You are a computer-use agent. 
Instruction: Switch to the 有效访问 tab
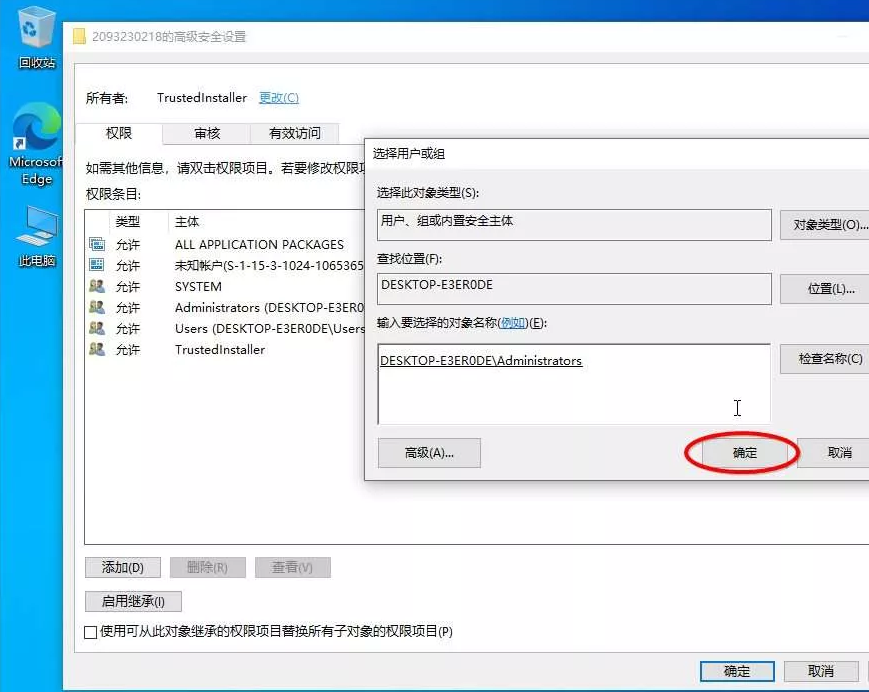click(295, 133)
